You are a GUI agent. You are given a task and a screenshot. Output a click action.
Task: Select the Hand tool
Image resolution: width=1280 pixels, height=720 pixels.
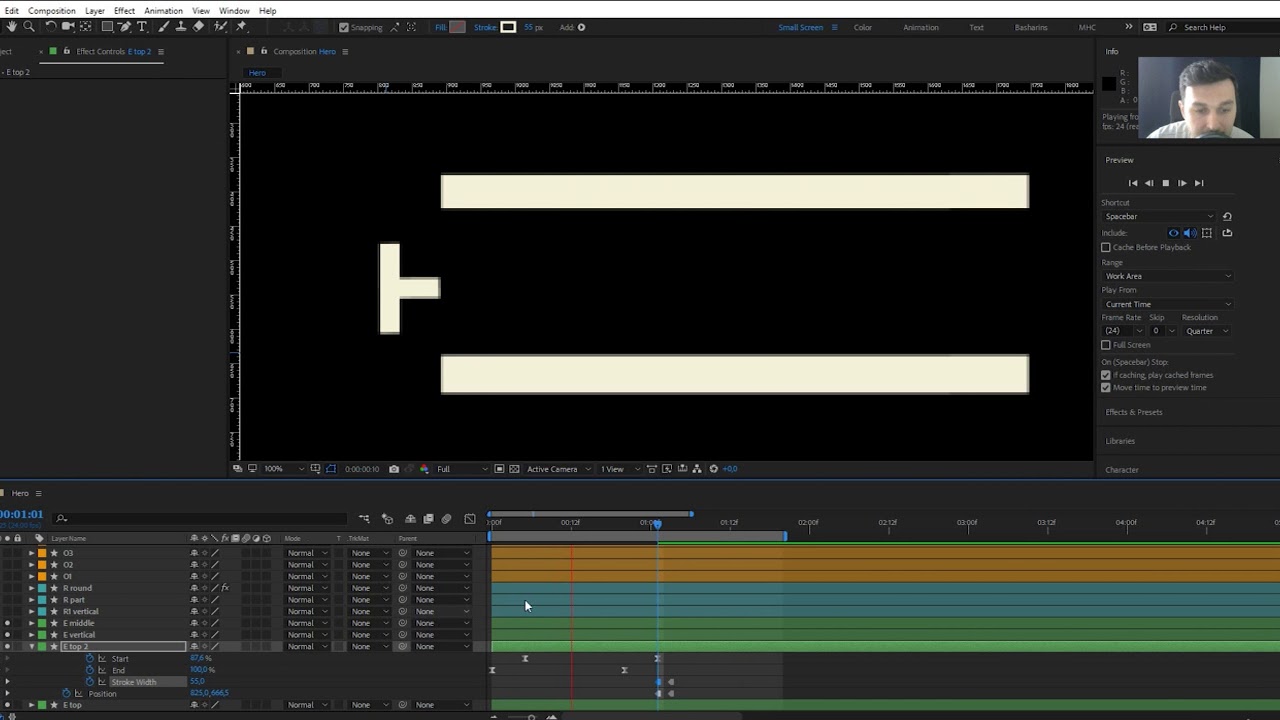coord(11,27)
